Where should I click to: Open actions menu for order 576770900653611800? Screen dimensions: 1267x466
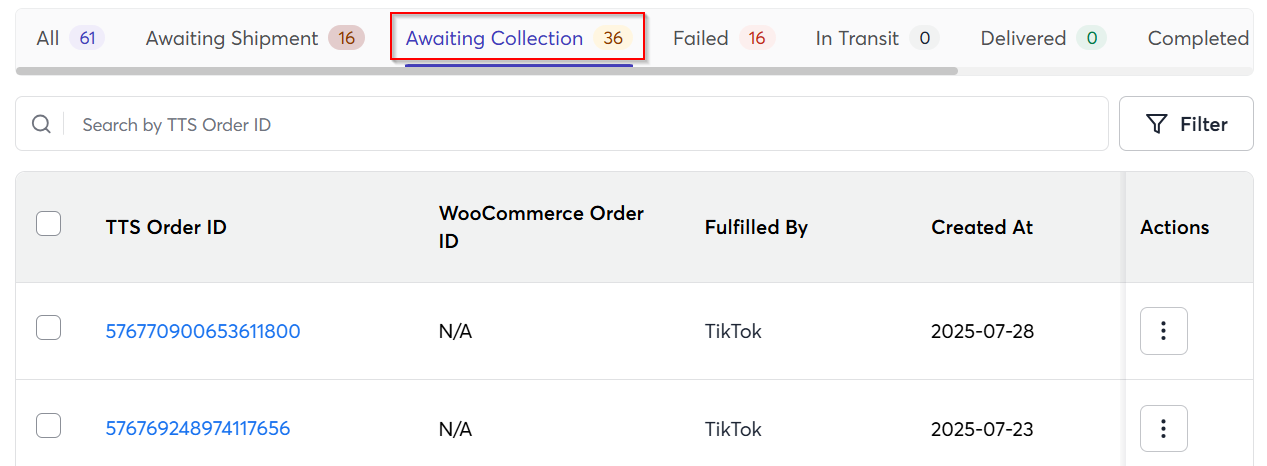point(1163,331)
